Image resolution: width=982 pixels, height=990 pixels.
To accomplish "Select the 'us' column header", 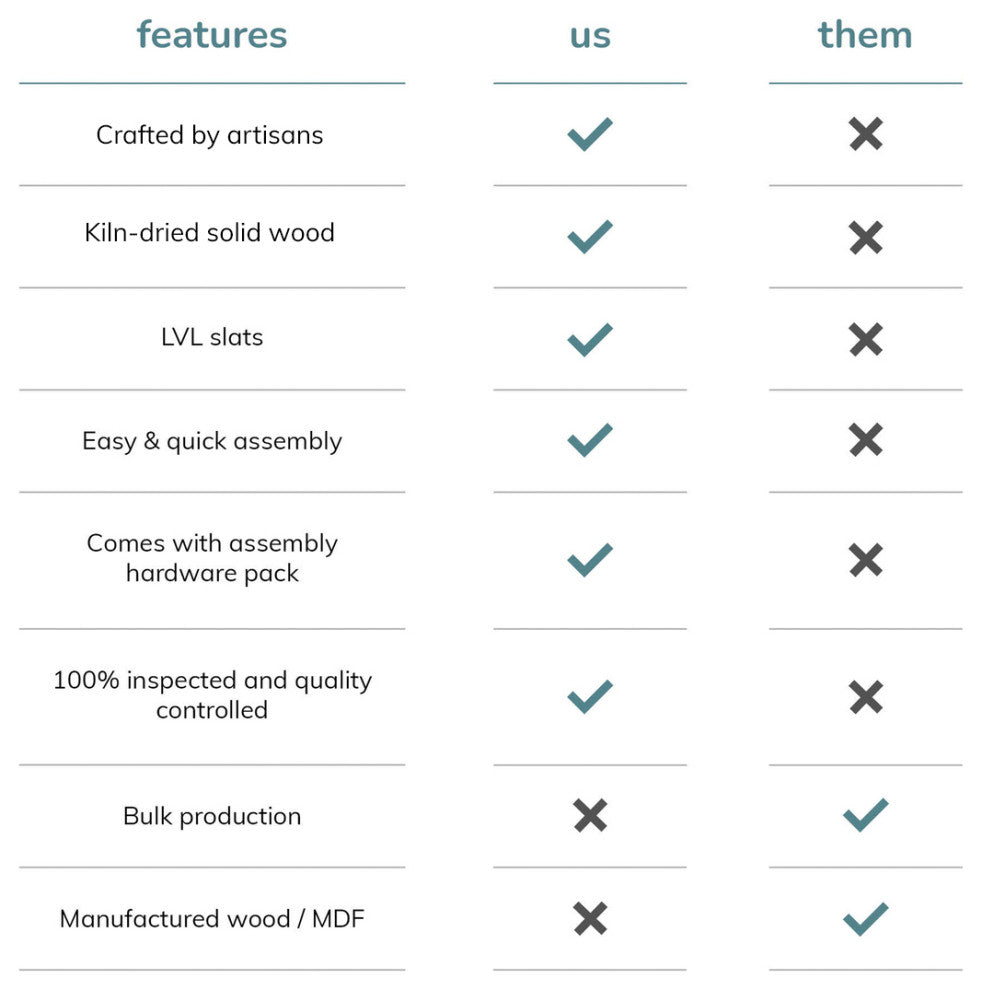I will (590, 35).
